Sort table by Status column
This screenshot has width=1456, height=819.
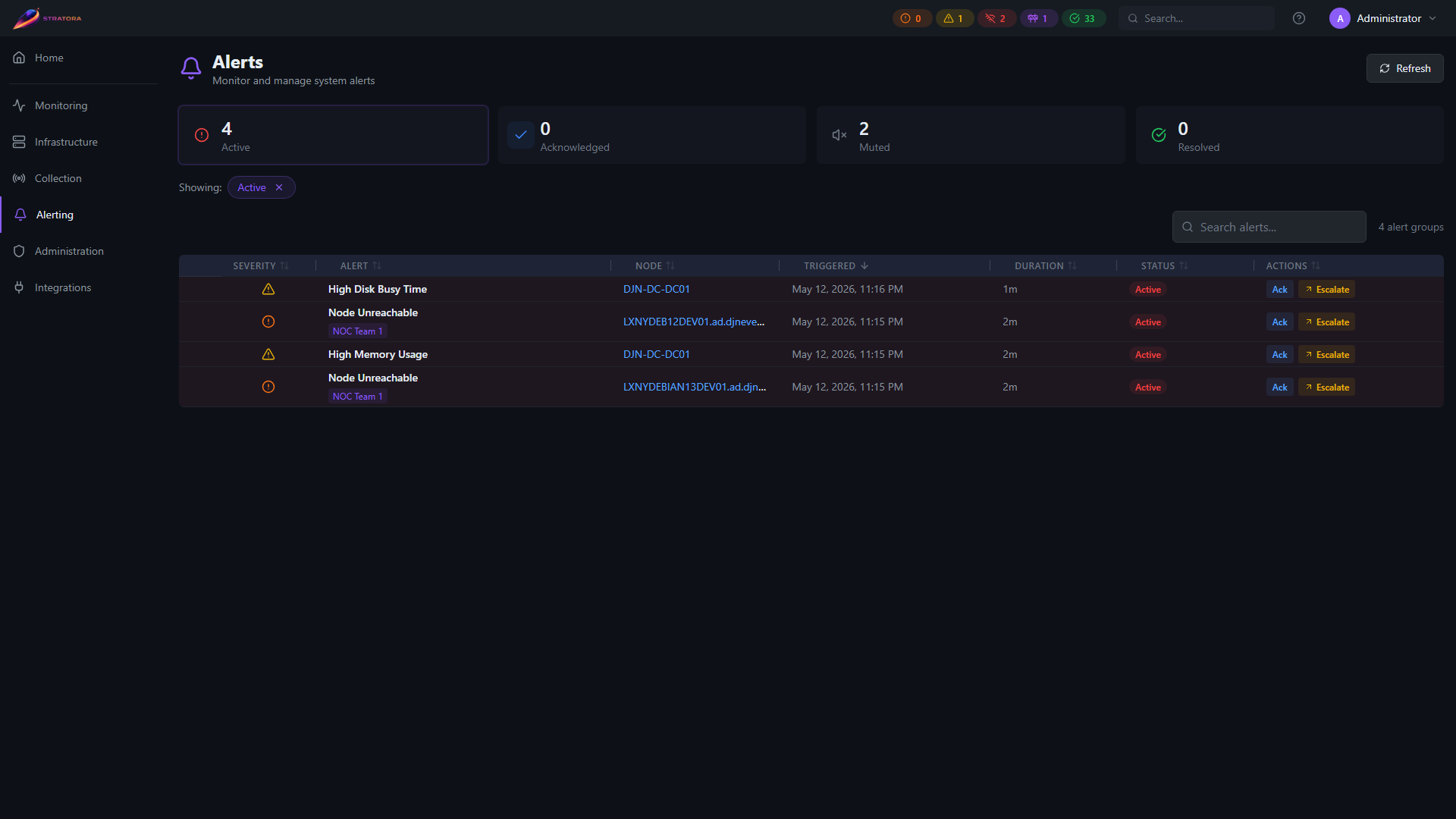[1164, 265]
